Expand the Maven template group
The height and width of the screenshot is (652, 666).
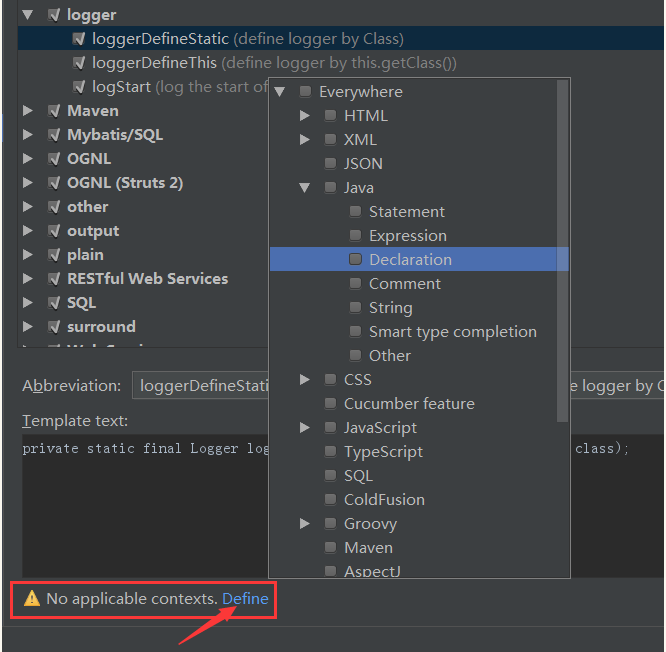tap(28, 111)
